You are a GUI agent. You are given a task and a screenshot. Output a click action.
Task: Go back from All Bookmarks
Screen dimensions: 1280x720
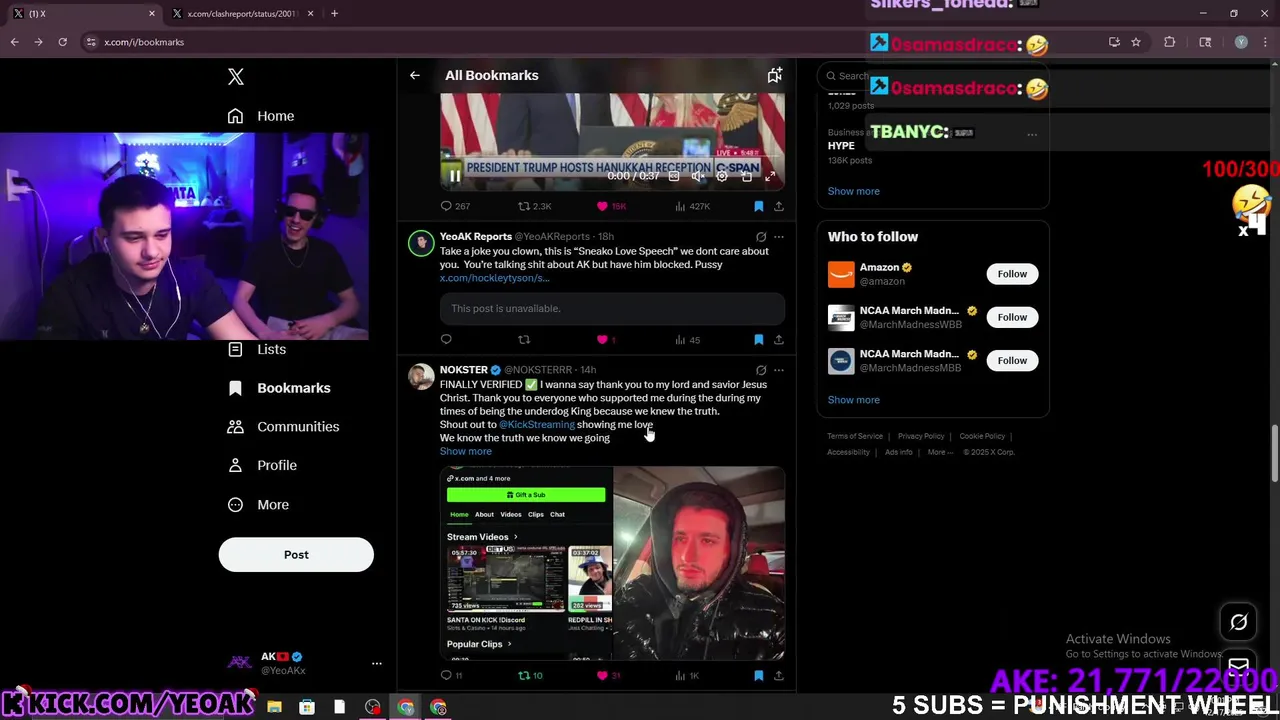pyautogui.click(x=415, y=75)
